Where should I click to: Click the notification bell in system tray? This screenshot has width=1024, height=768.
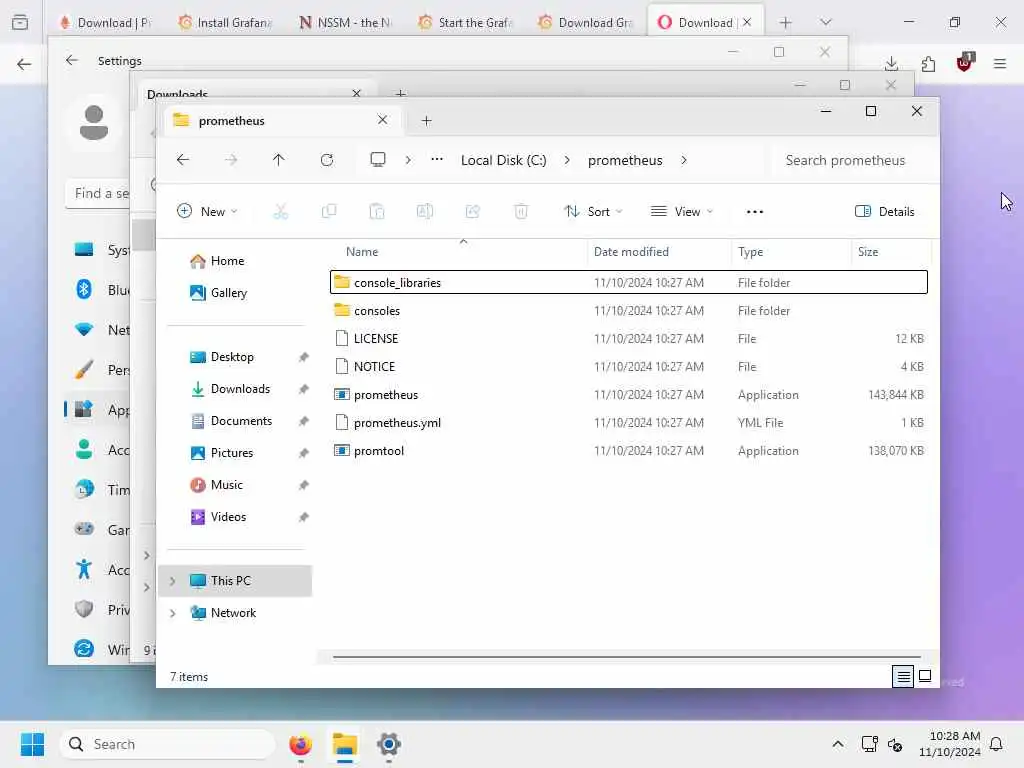coord(997,744)
